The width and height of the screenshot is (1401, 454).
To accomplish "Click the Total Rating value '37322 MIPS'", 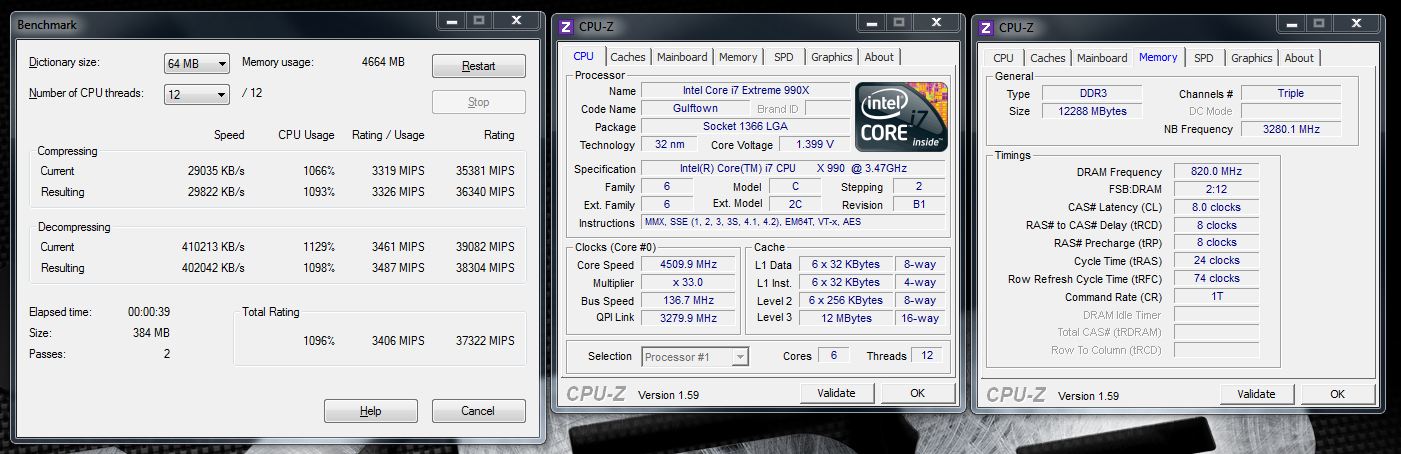I will (x=485, y=341).
